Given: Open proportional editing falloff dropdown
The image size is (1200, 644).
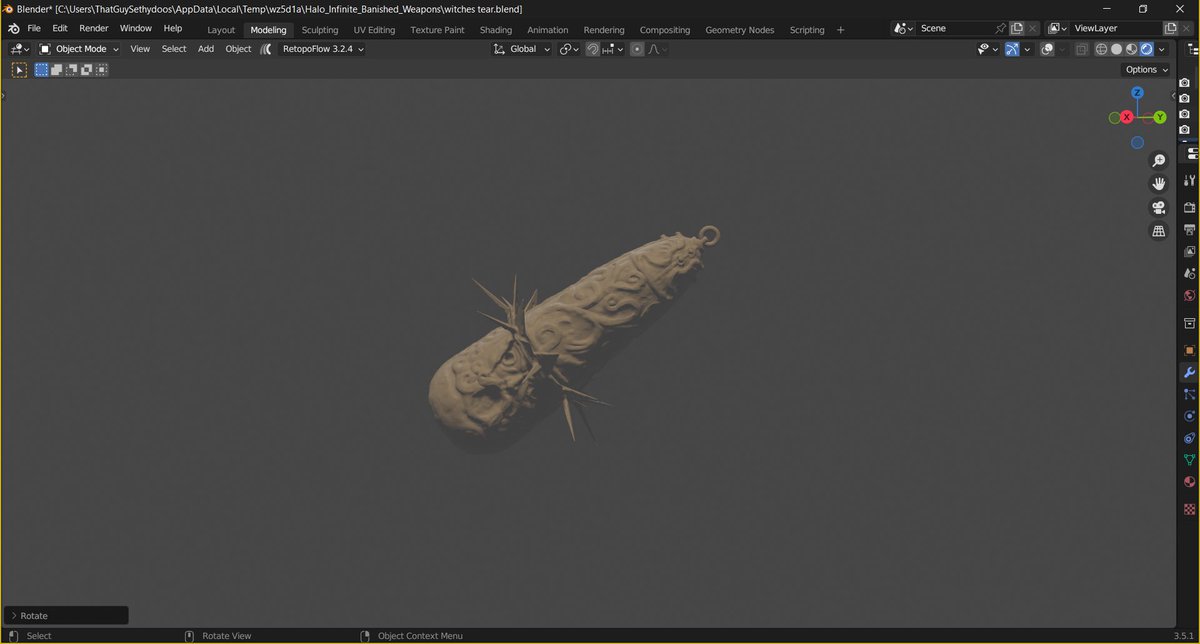Looking at the screenshot, I should [657, 48].
